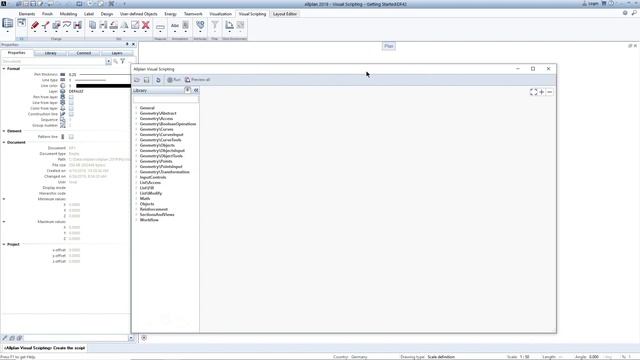Screen dimensions: 640x360
Task: Pin the Visual Scripting Library panel
Action: coord(187,90)
